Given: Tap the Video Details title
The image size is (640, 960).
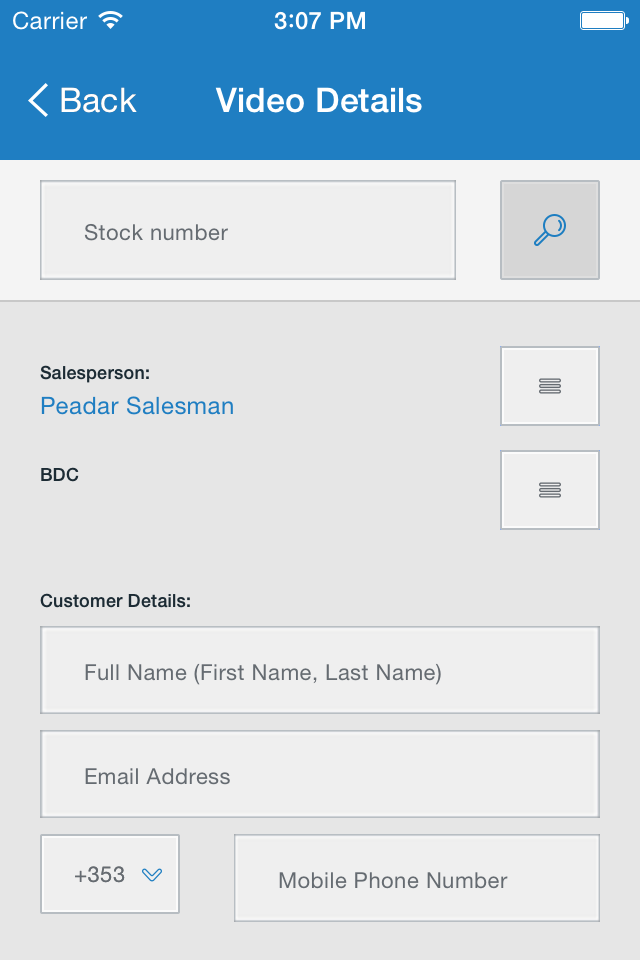Looking at the screenshot, I should (x=318, y=100).
